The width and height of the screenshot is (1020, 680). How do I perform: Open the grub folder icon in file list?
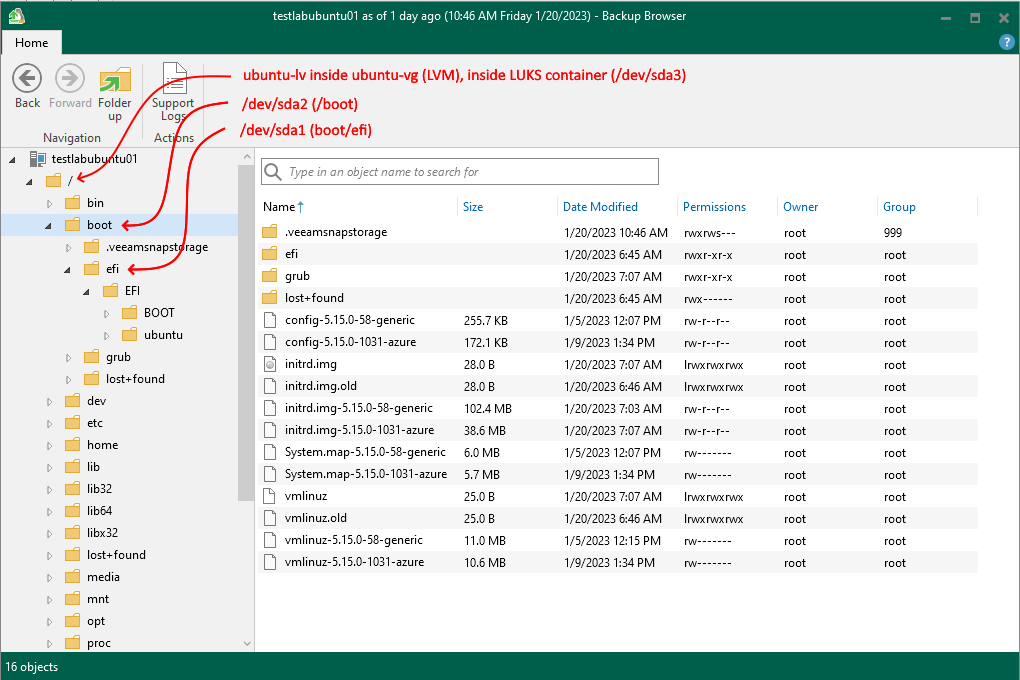(x=269, y=277)
